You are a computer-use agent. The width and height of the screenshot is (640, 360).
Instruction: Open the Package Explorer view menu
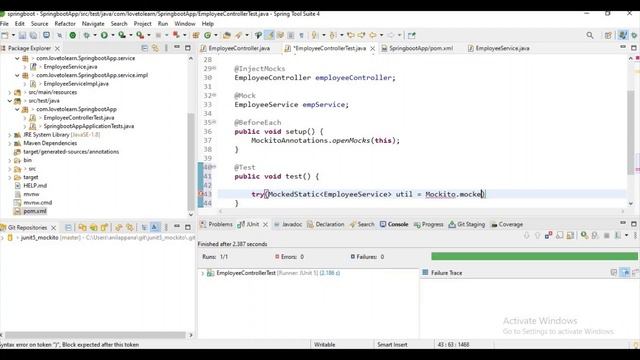click(166, 48)
